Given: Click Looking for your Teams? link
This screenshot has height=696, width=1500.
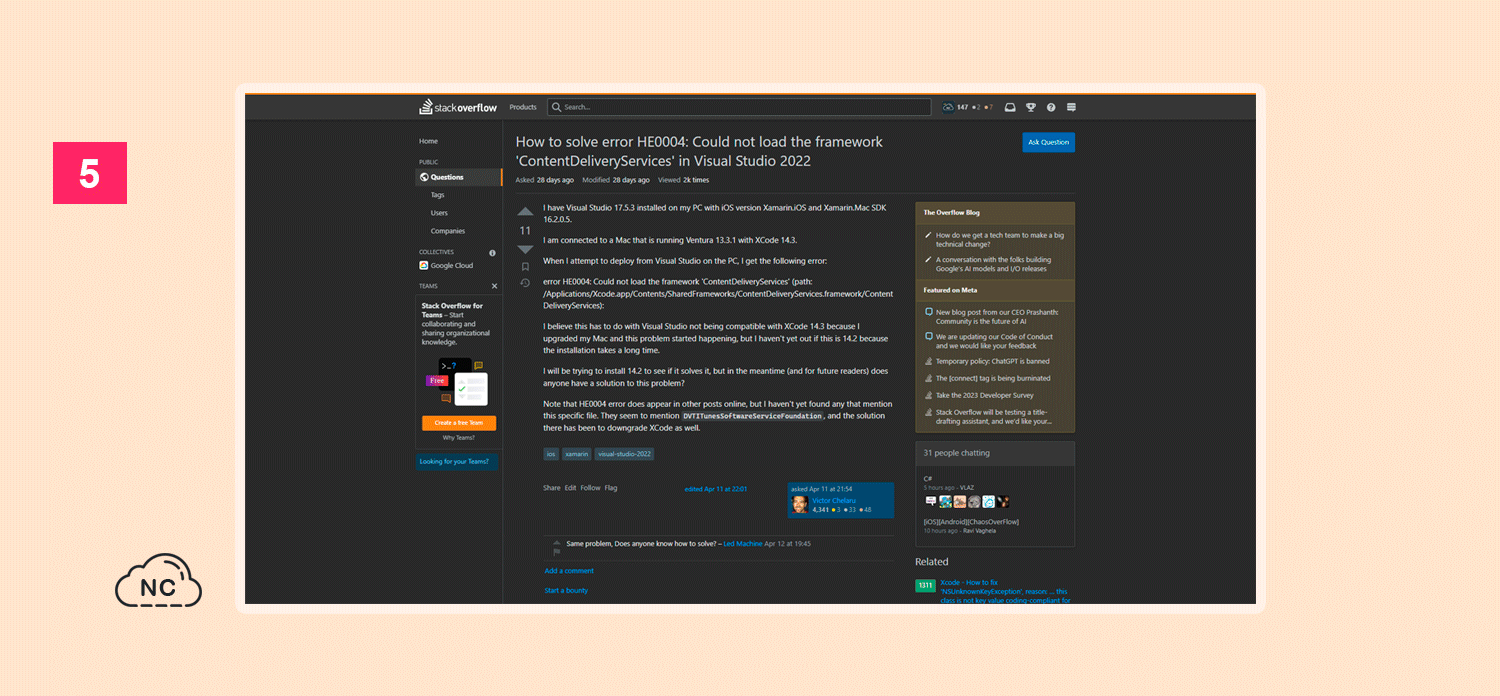Looking at the screenshot, I should pyautogui.click(x=454, y=461).
